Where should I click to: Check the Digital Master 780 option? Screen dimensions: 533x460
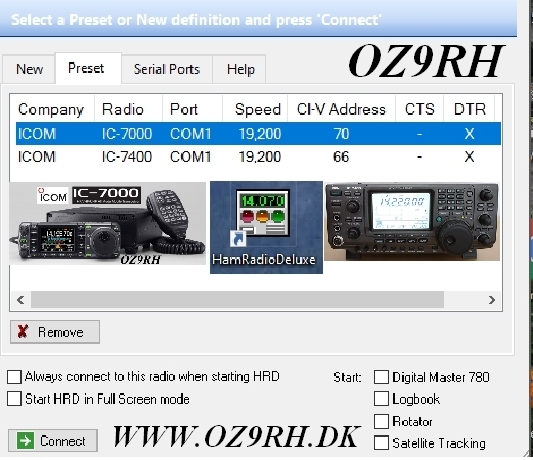[381, 377]
